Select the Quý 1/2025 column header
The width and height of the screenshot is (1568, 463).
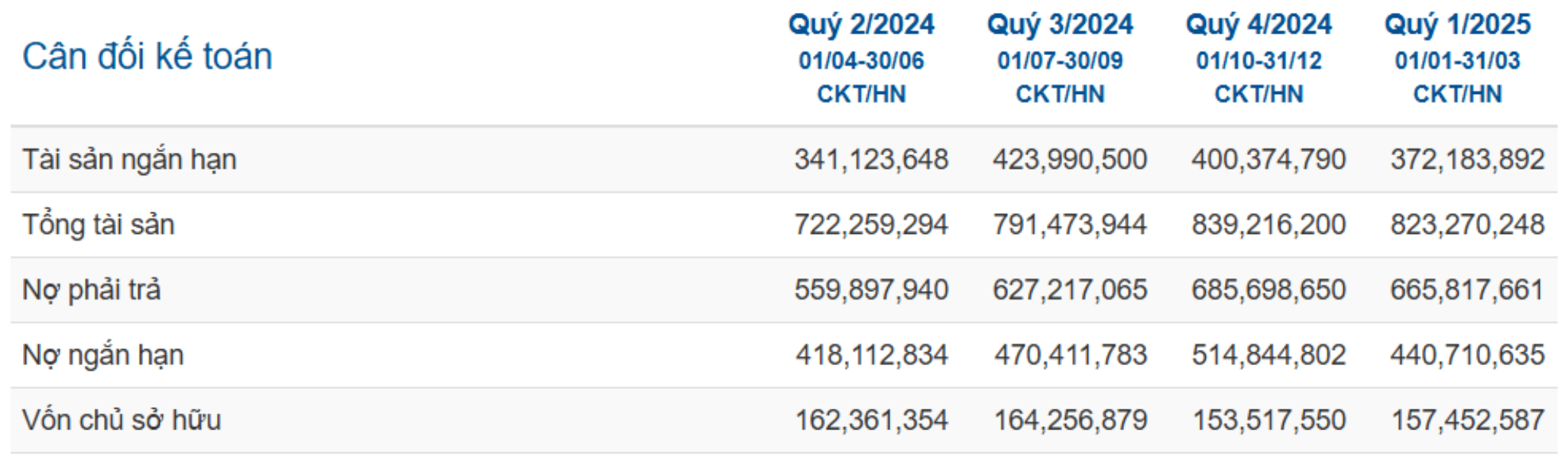pyautogui.click(x=1457, y=24)
